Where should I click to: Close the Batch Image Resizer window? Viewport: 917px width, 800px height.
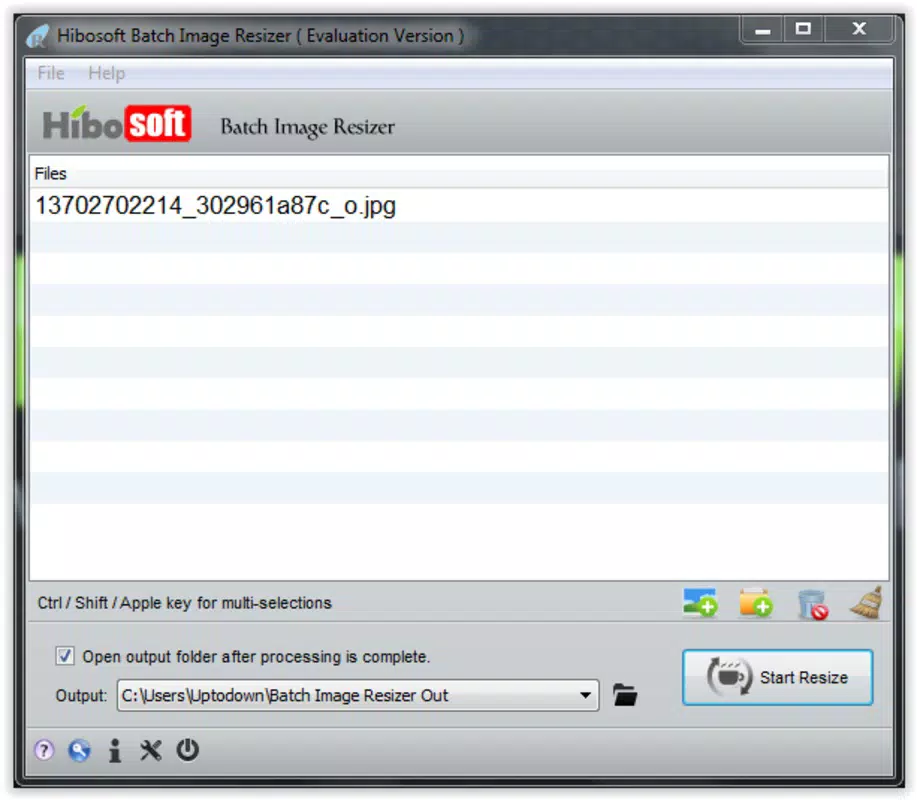(859, 29)
